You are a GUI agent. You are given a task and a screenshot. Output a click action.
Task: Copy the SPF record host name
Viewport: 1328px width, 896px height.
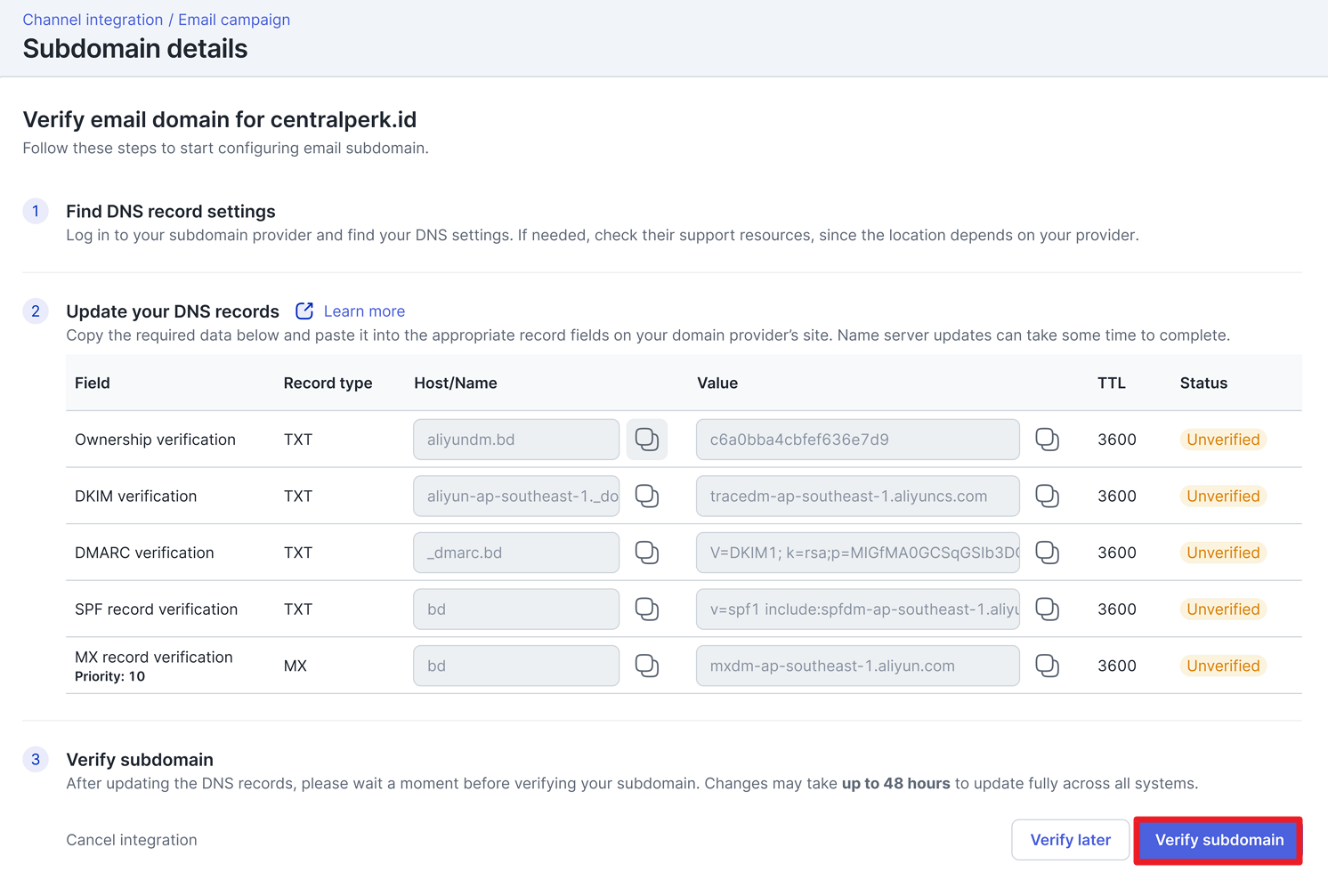point(647,609)
